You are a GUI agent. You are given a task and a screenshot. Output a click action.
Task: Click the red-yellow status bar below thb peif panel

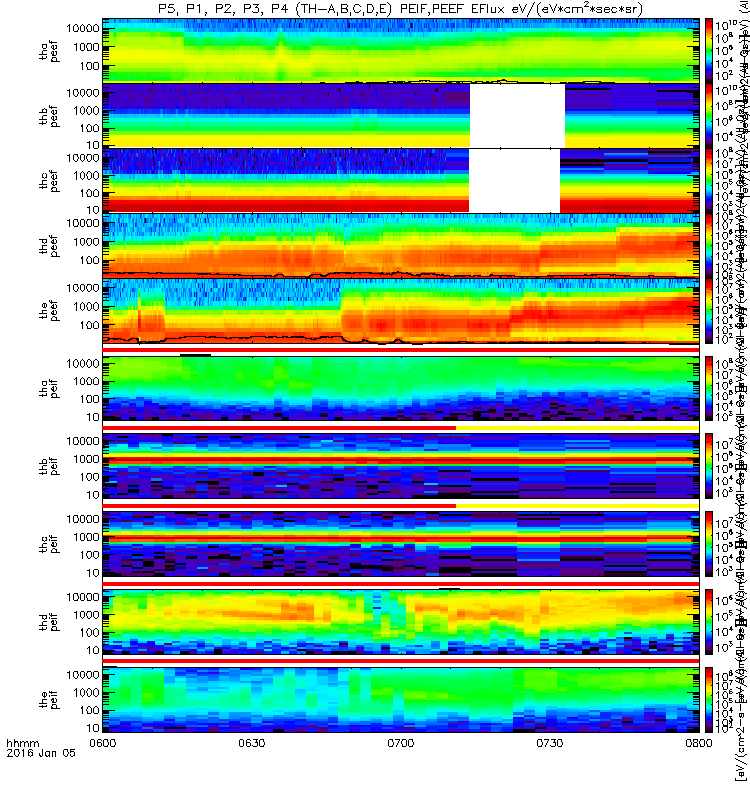coord(401,506)
